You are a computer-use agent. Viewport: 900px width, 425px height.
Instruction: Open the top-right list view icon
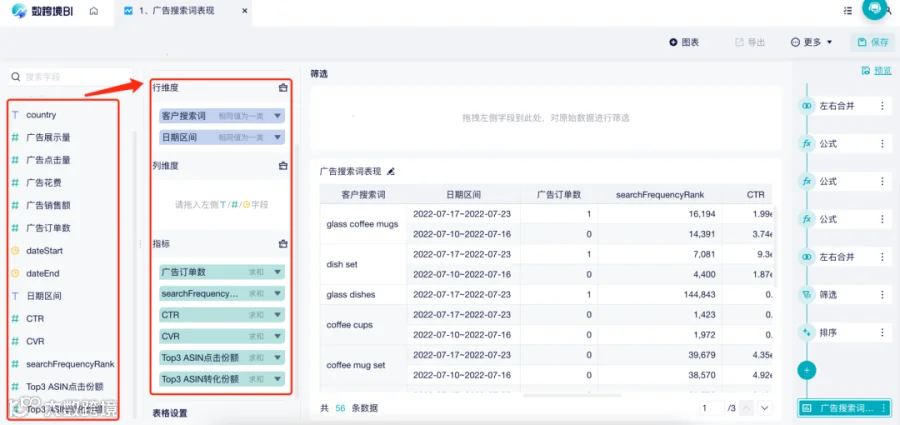(848, 11)
